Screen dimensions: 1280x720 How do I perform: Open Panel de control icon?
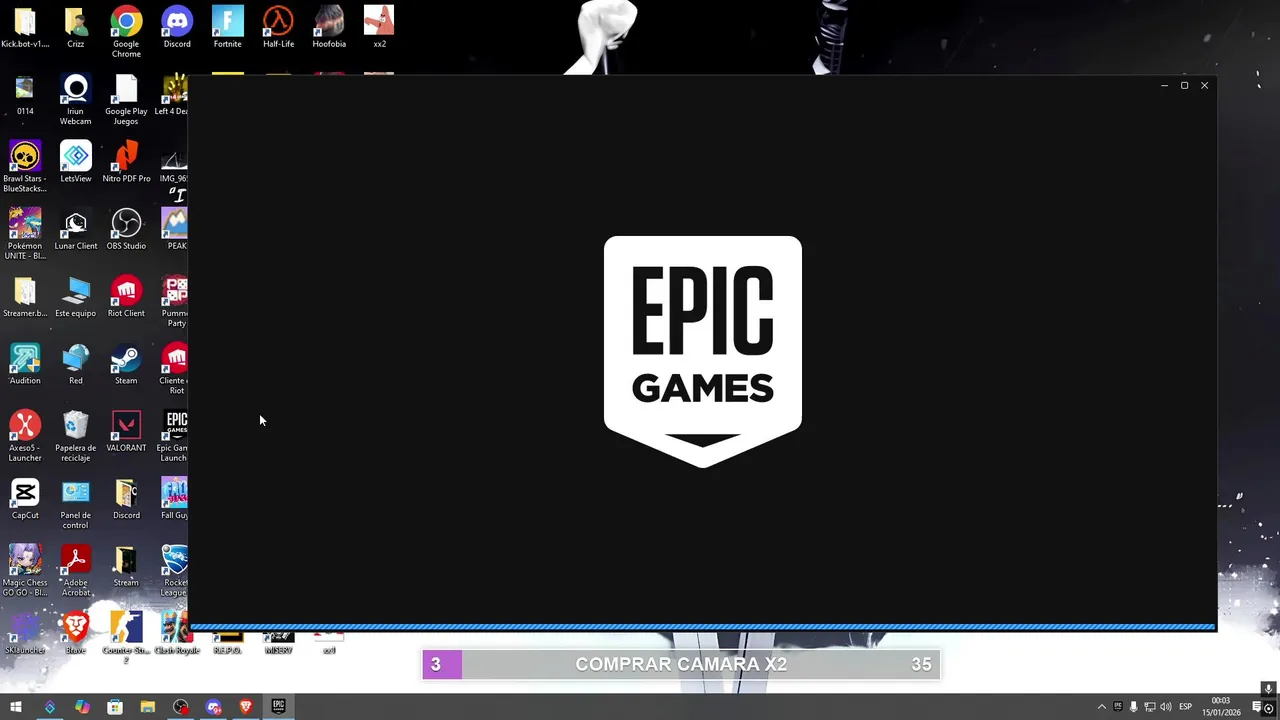click(75, 503)
